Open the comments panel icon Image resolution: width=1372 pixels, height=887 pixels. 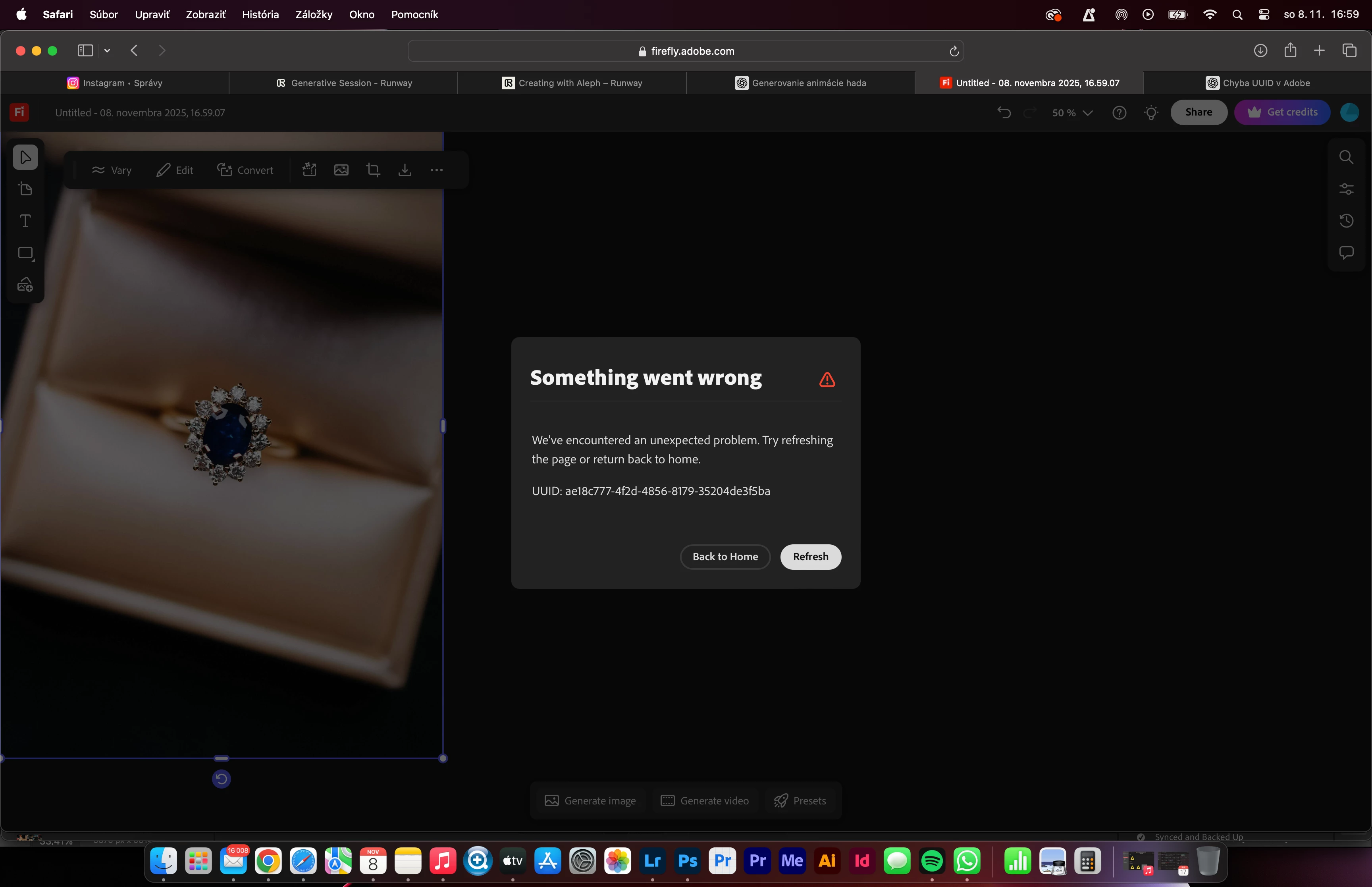(1346, 252)
